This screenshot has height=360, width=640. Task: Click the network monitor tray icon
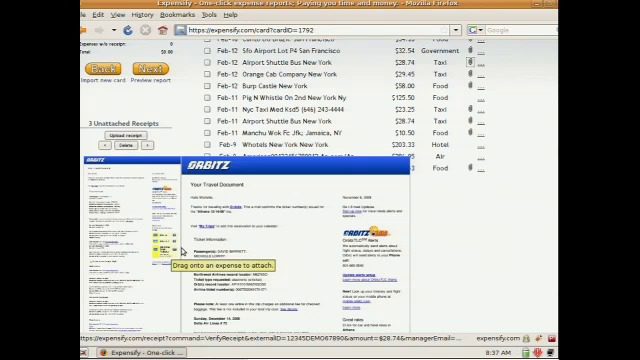[550, 353]
